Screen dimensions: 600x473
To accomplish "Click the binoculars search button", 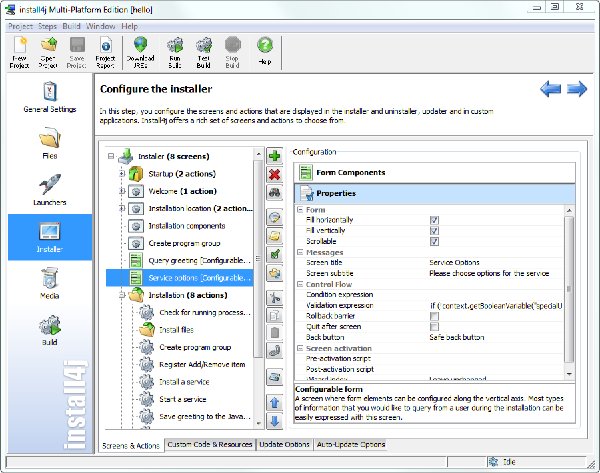I will [x=274, y=192].
